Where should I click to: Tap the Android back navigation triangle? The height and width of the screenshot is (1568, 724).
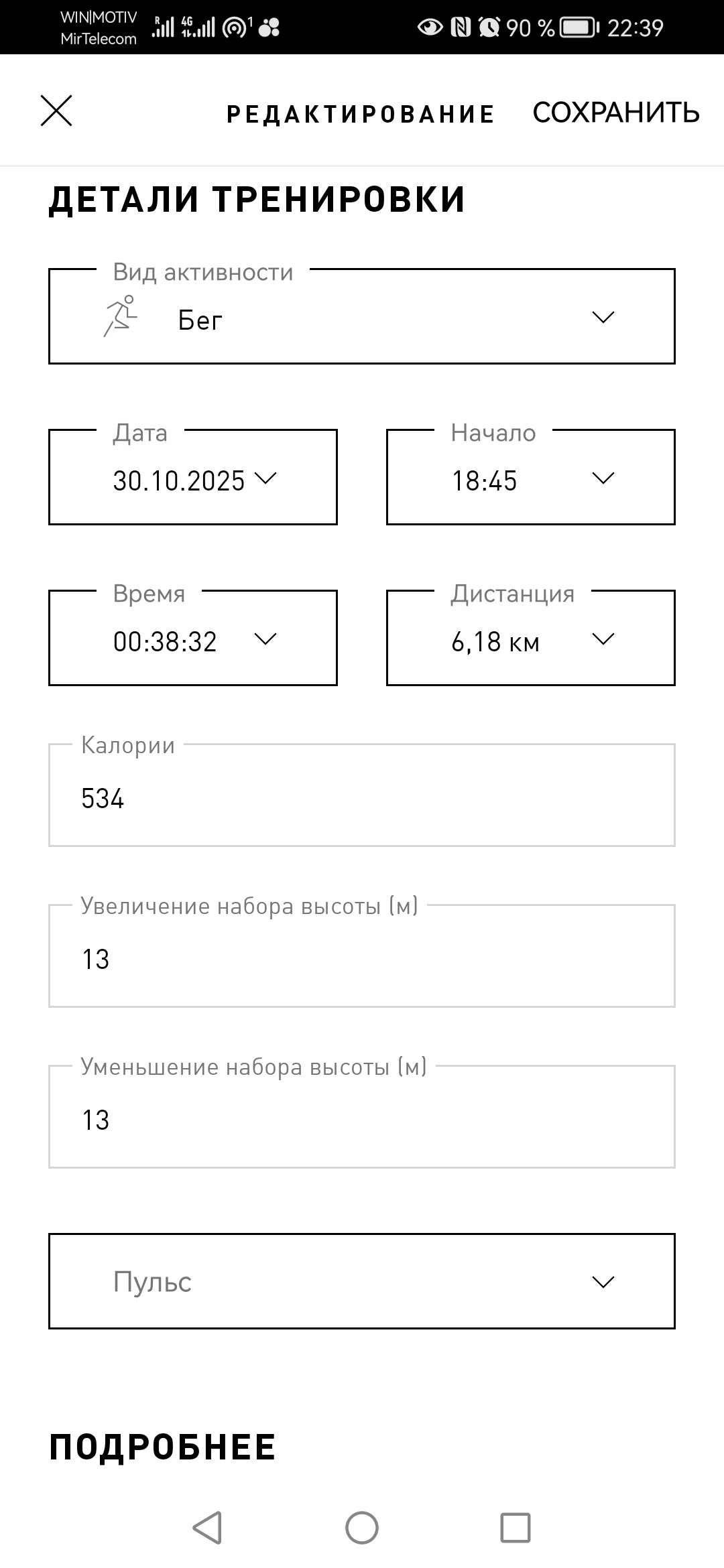[x=207, y=1528]
